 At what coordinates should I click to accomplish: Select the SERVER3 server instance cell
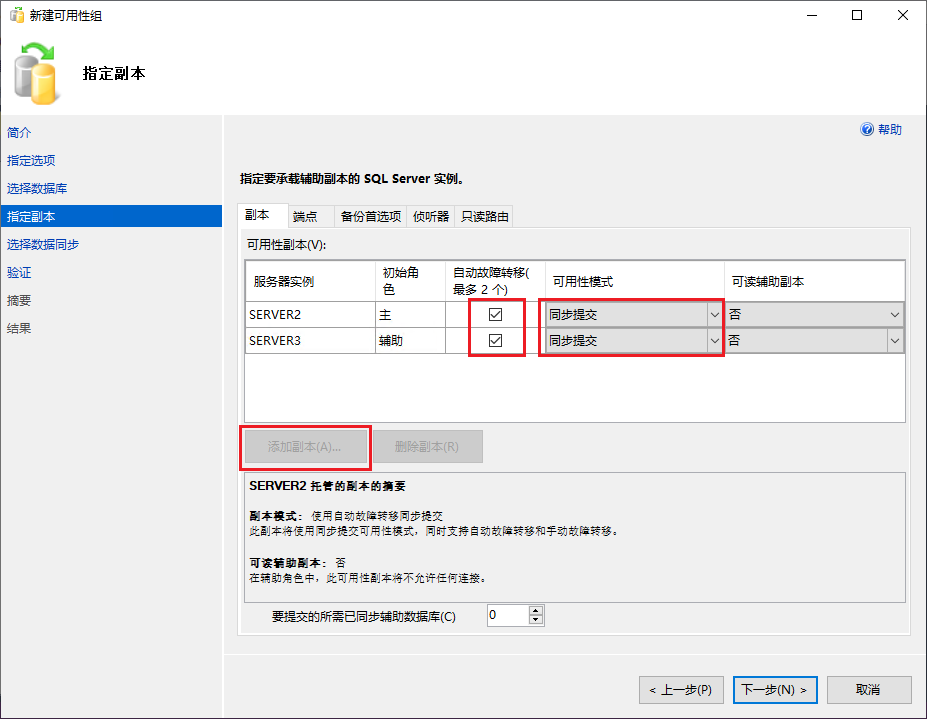pyautogui.click(x=310, y=341)
